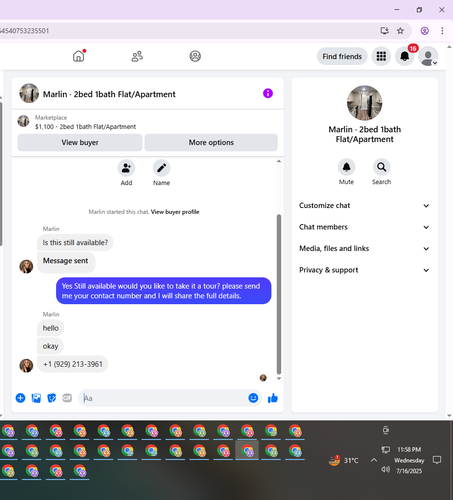Click the purple conversation information icon

[x=268, y=93]
